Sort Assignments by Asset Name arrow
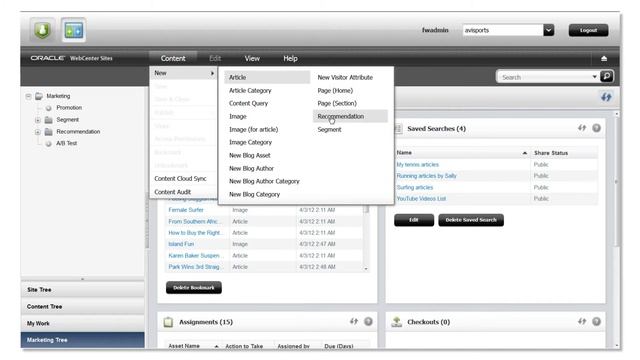640x360 pixels. [x=216, y=346]
